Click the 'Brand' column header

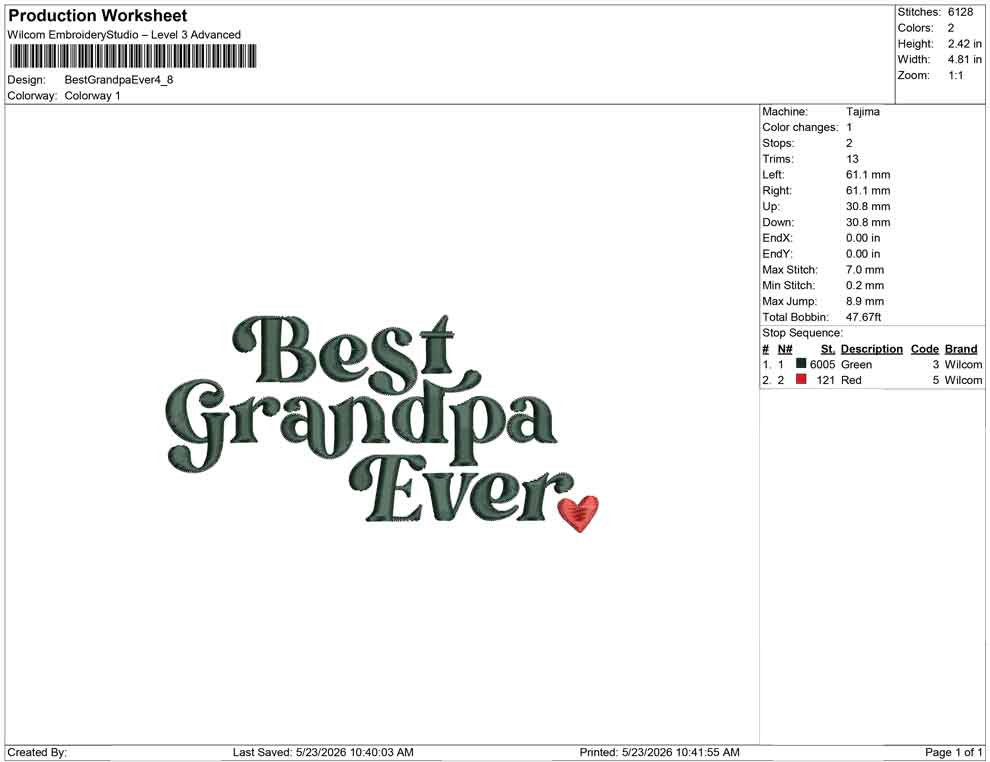[x=961, y=348]
